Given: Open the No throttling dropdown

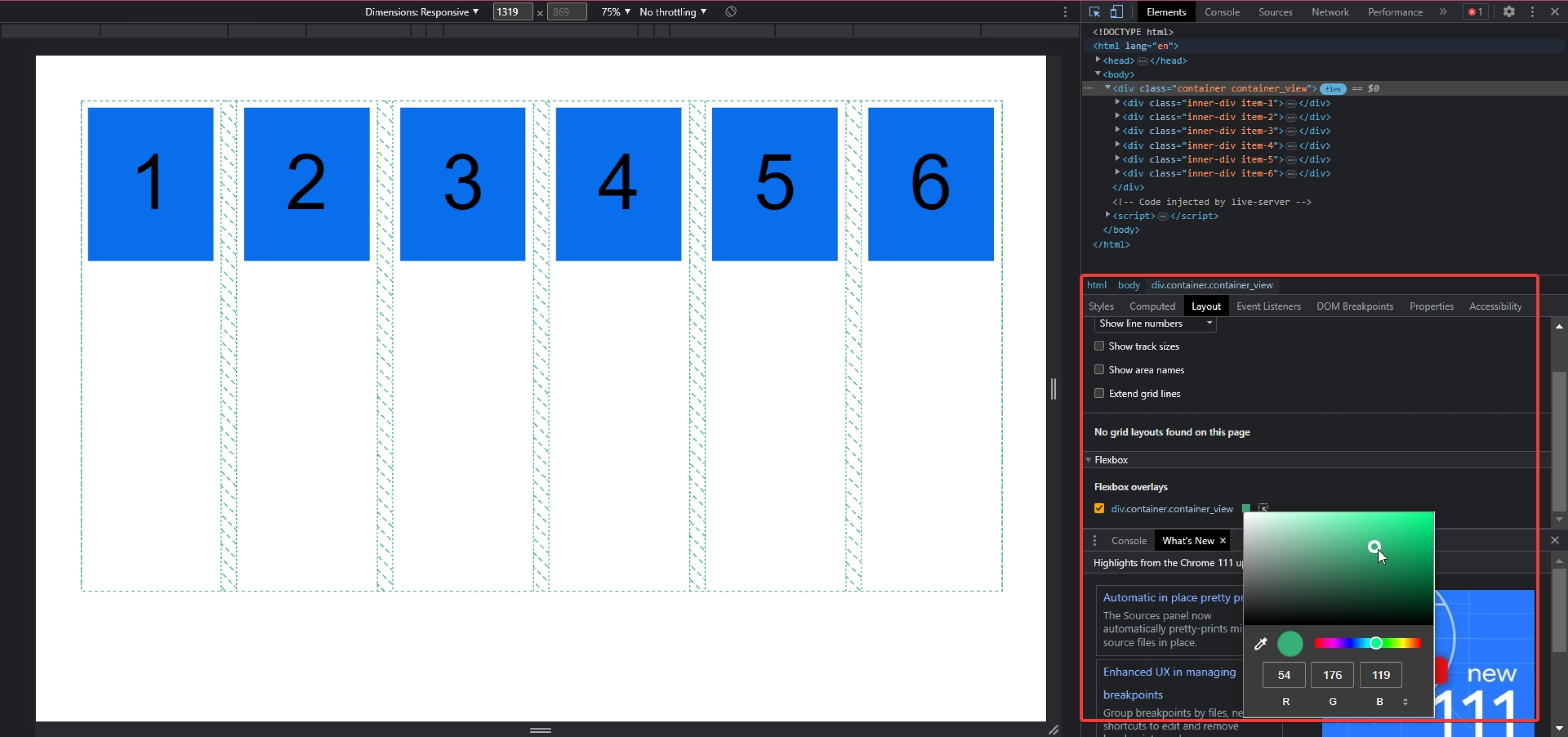Looking at the screenshot, I should coord(673,12).
